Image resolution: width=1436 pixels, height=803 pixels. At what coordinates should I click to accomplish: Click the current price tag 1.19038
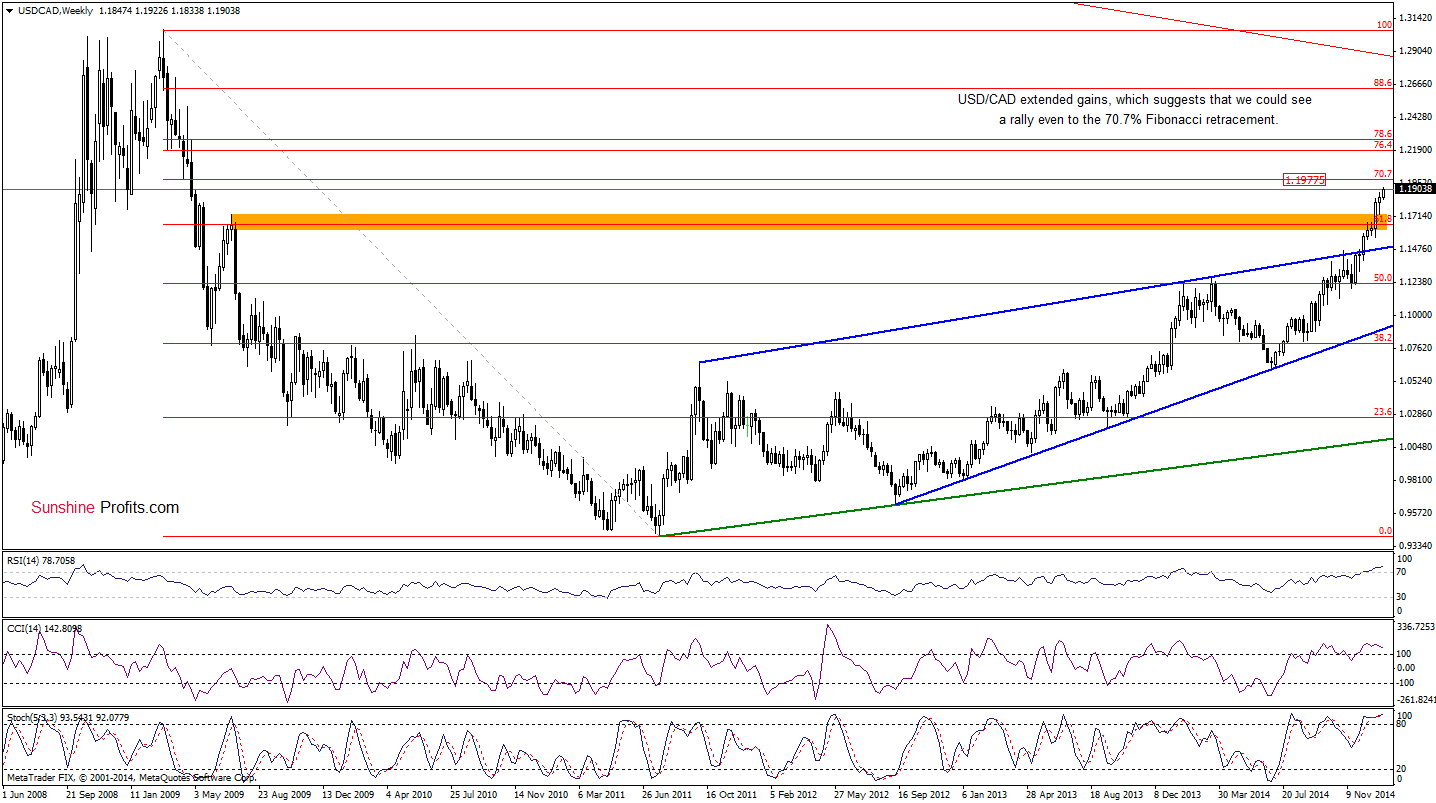tap(1416, 188)
